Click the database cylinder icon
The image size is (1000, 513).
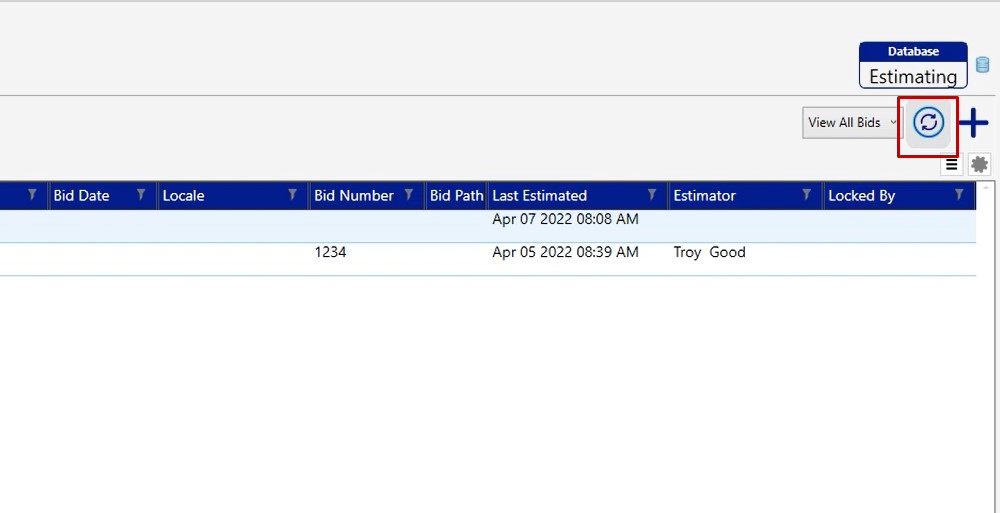pos(982,65)
